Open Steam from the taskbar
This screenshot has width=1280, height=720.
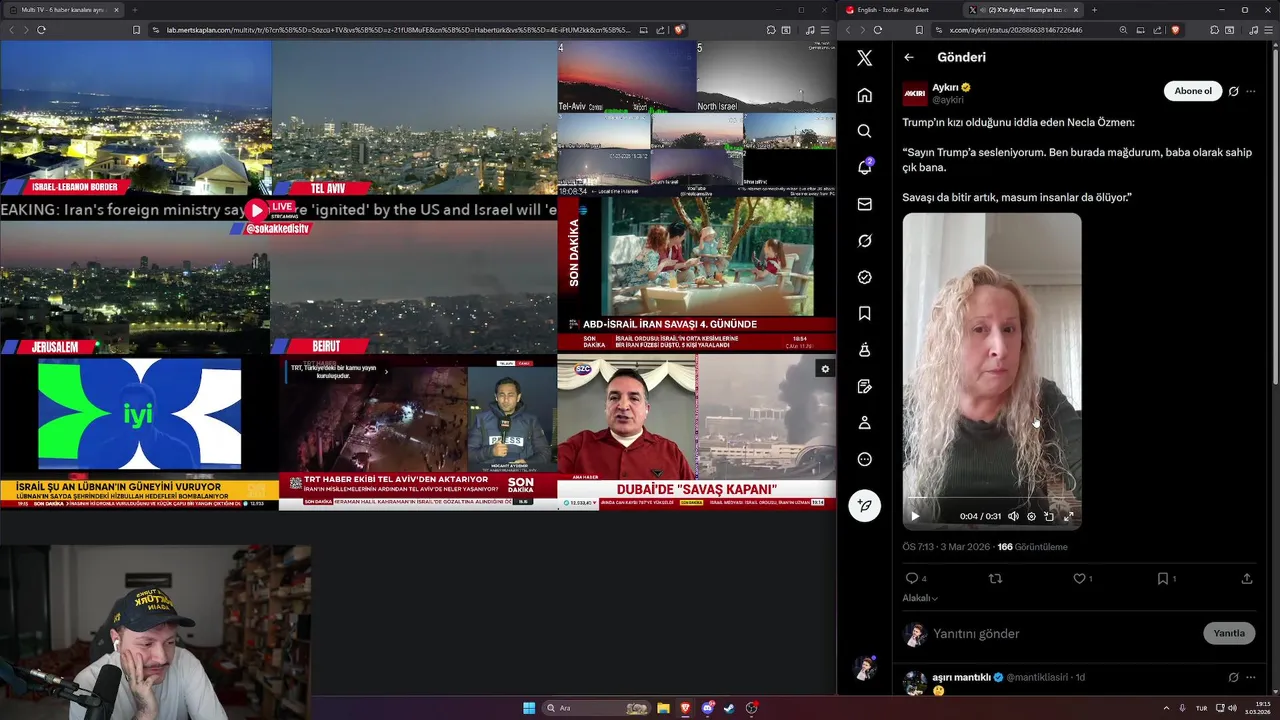[729, 708]
